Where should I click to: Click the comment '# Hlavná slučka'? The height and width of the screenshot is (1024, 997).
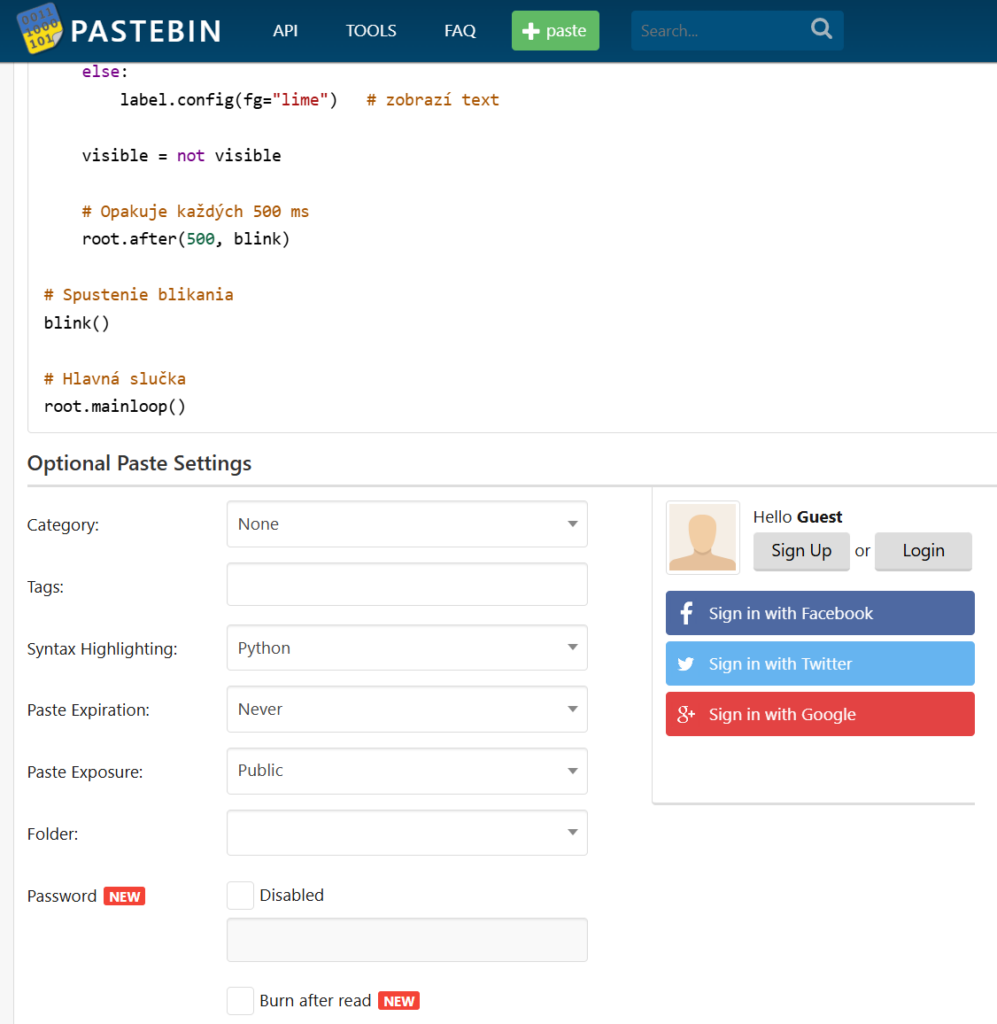tap(115, 379)
